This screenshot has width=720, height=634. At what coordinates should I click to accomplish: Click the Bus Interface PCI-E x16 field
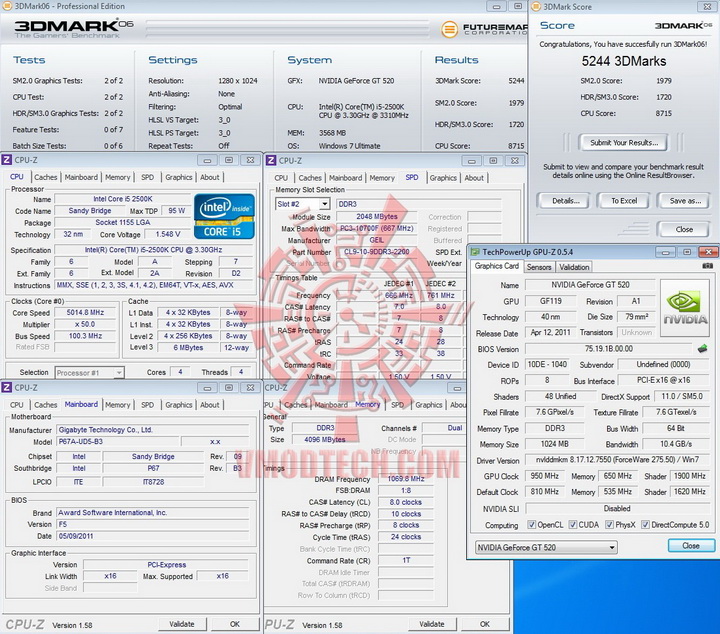click(664, 380)
